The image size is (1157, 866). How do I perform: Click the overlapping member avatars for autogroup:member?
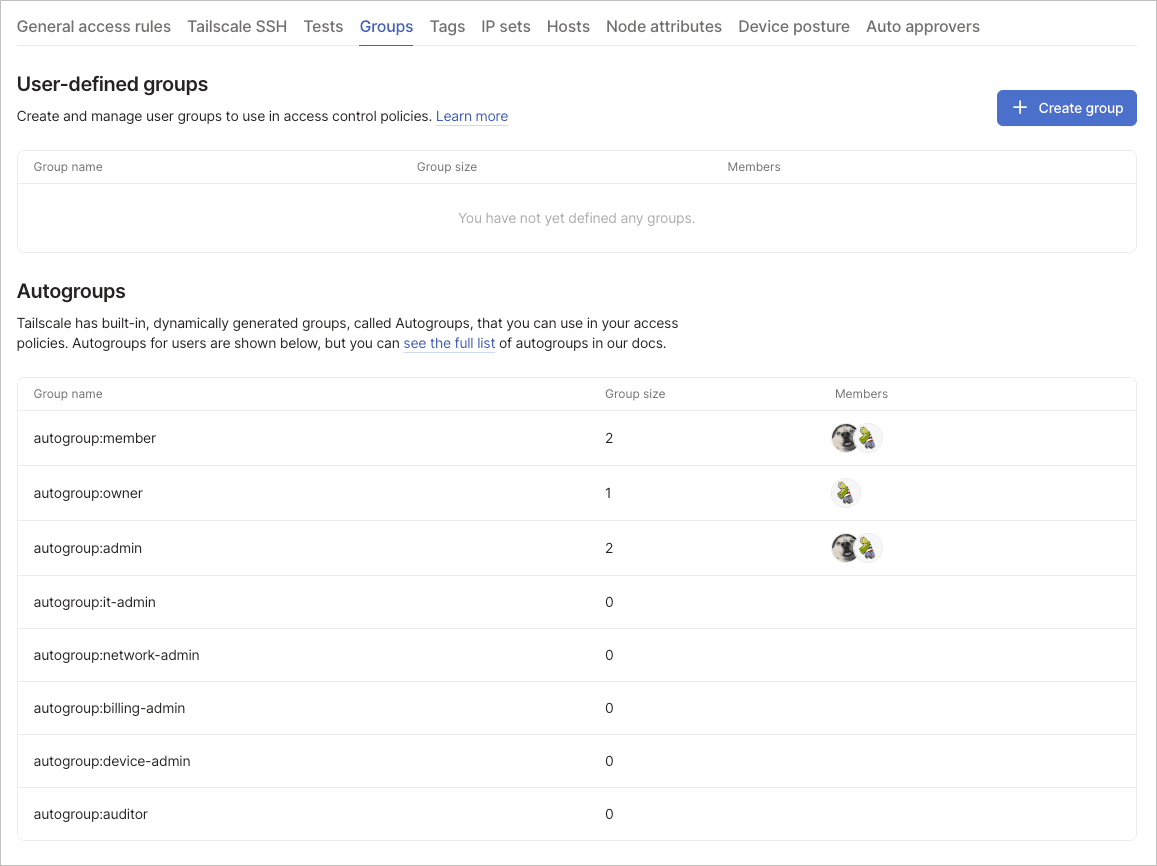pyautogui.click(x=856, y=437)
